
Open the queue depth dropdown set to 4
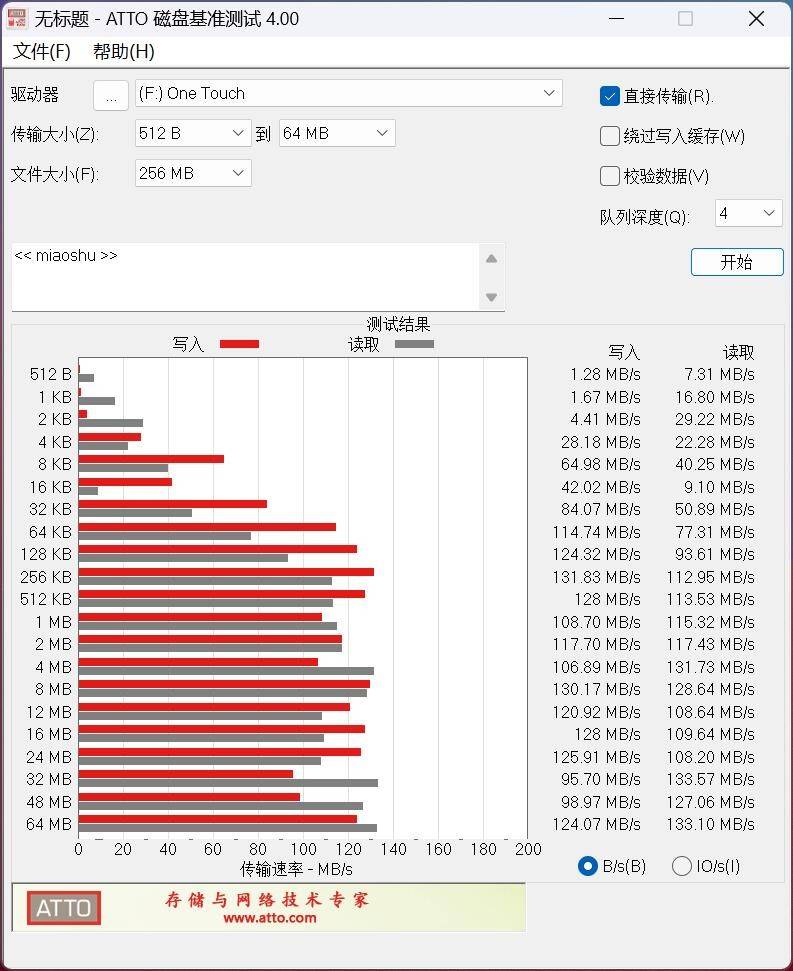click(x=748, y=213)
